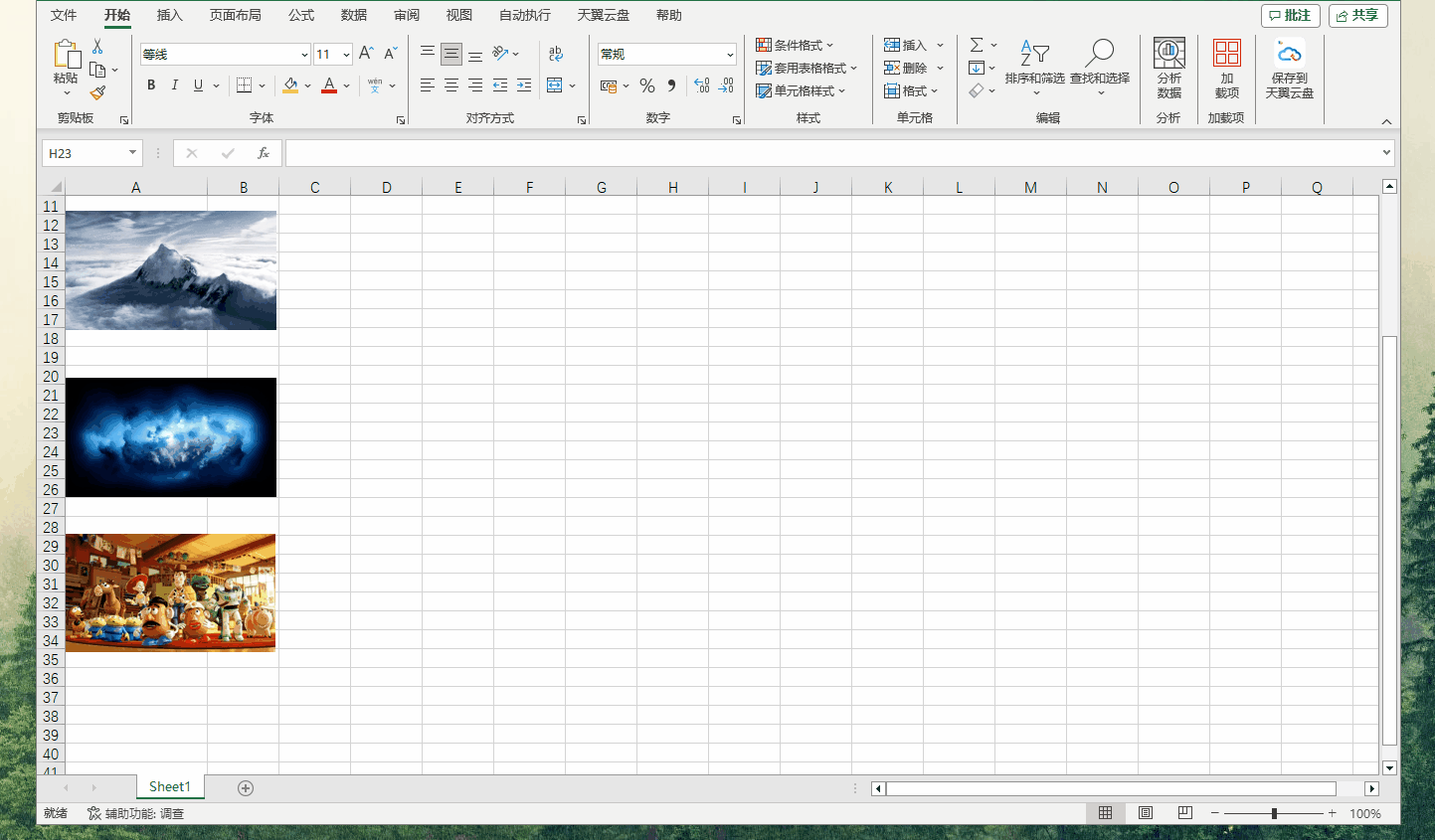The image size is (1435, 840).
Task: Click Merge and Center icon
Action: pos(555,85)
